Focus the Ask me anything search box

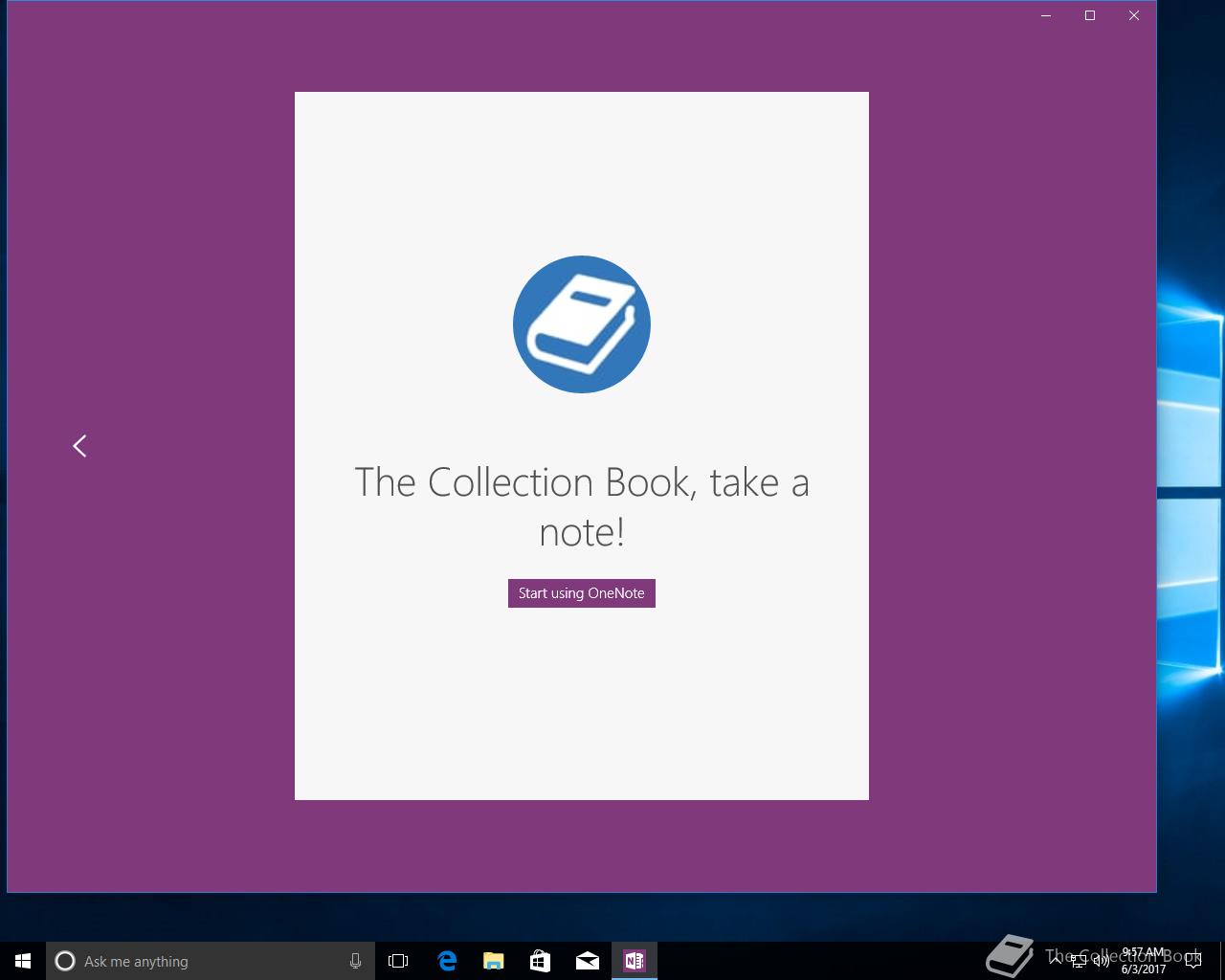[209, 961]
